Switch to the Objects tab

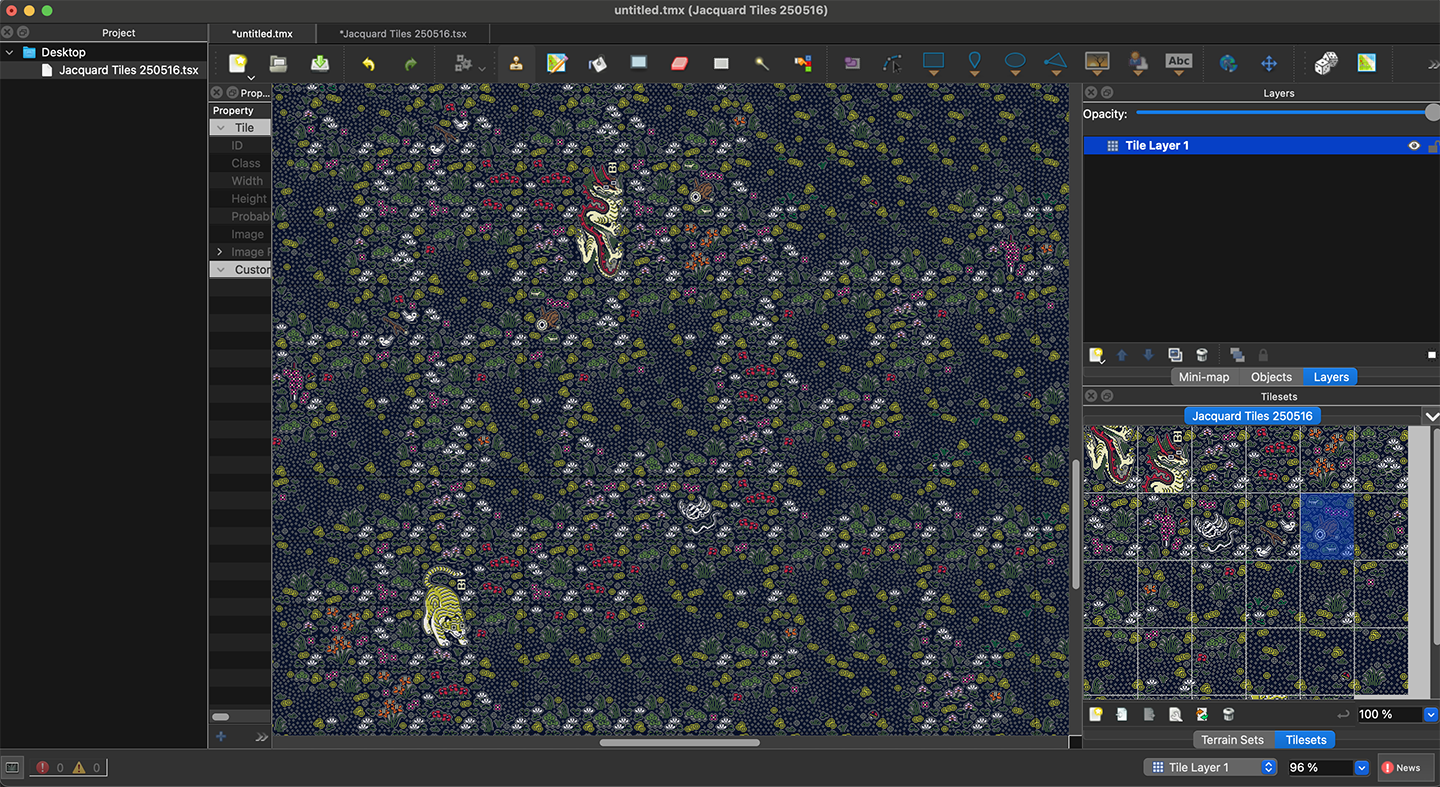click(1271, 377)
